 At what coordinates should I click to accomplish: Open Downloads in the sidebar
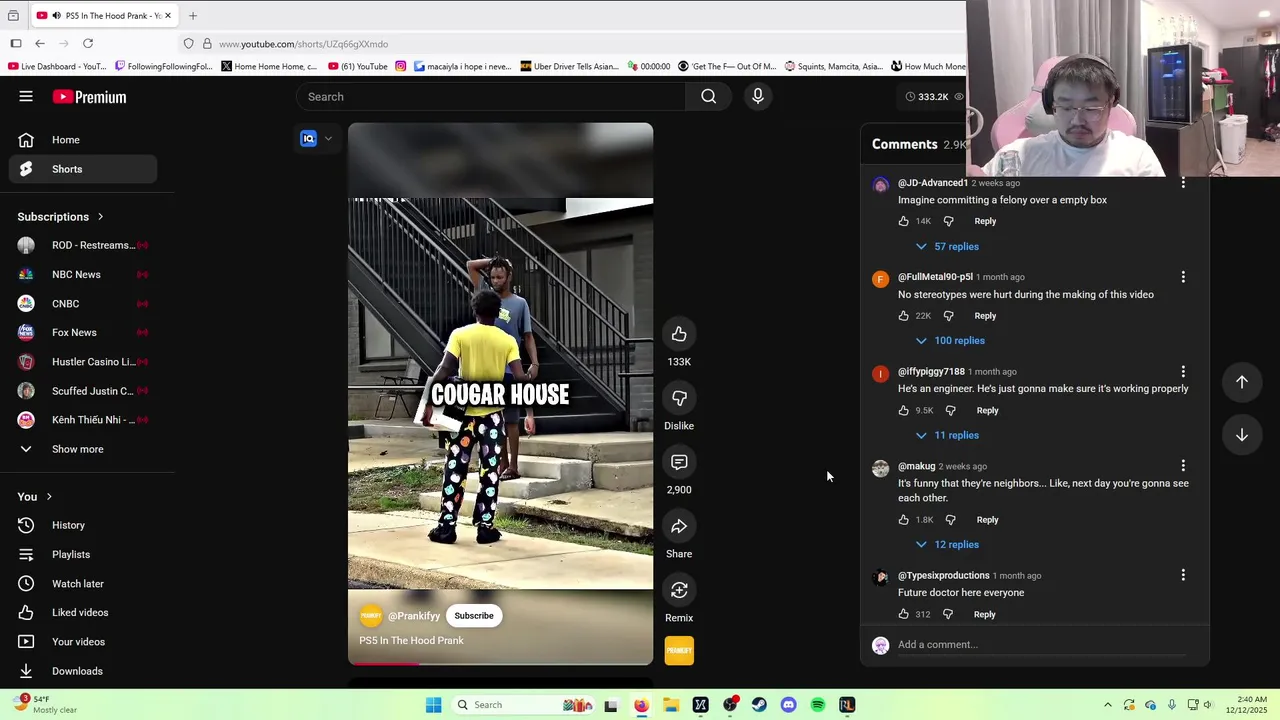tap(83, 671)
